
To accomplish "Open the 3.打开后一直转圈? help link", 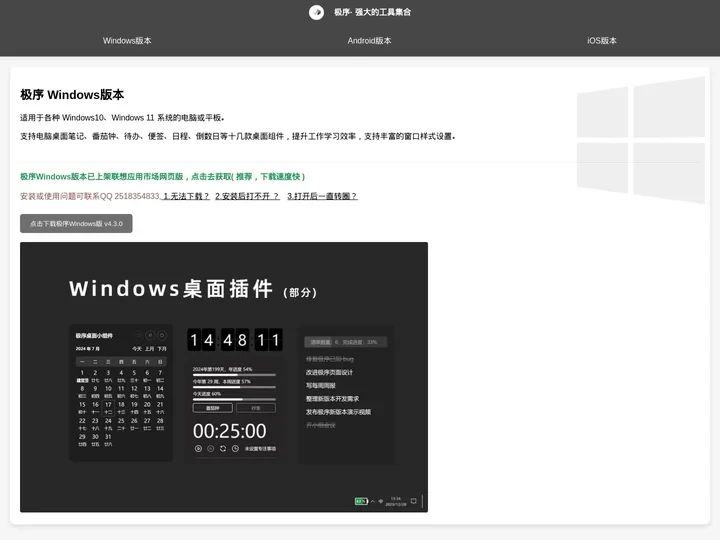I will (x=322, y=196).
